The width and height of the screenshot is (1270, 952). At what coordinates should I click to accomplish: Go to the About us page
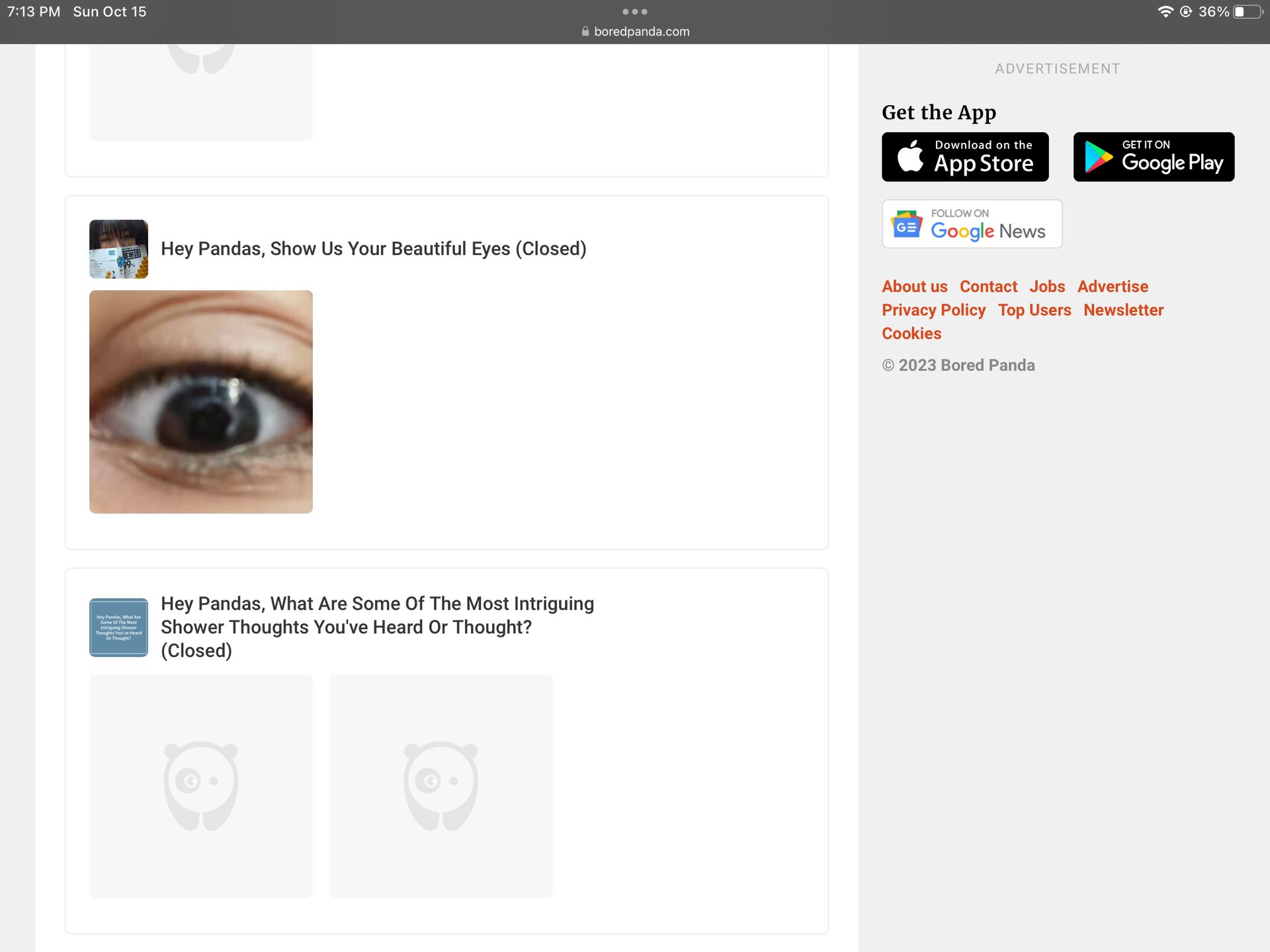(914, 286)
